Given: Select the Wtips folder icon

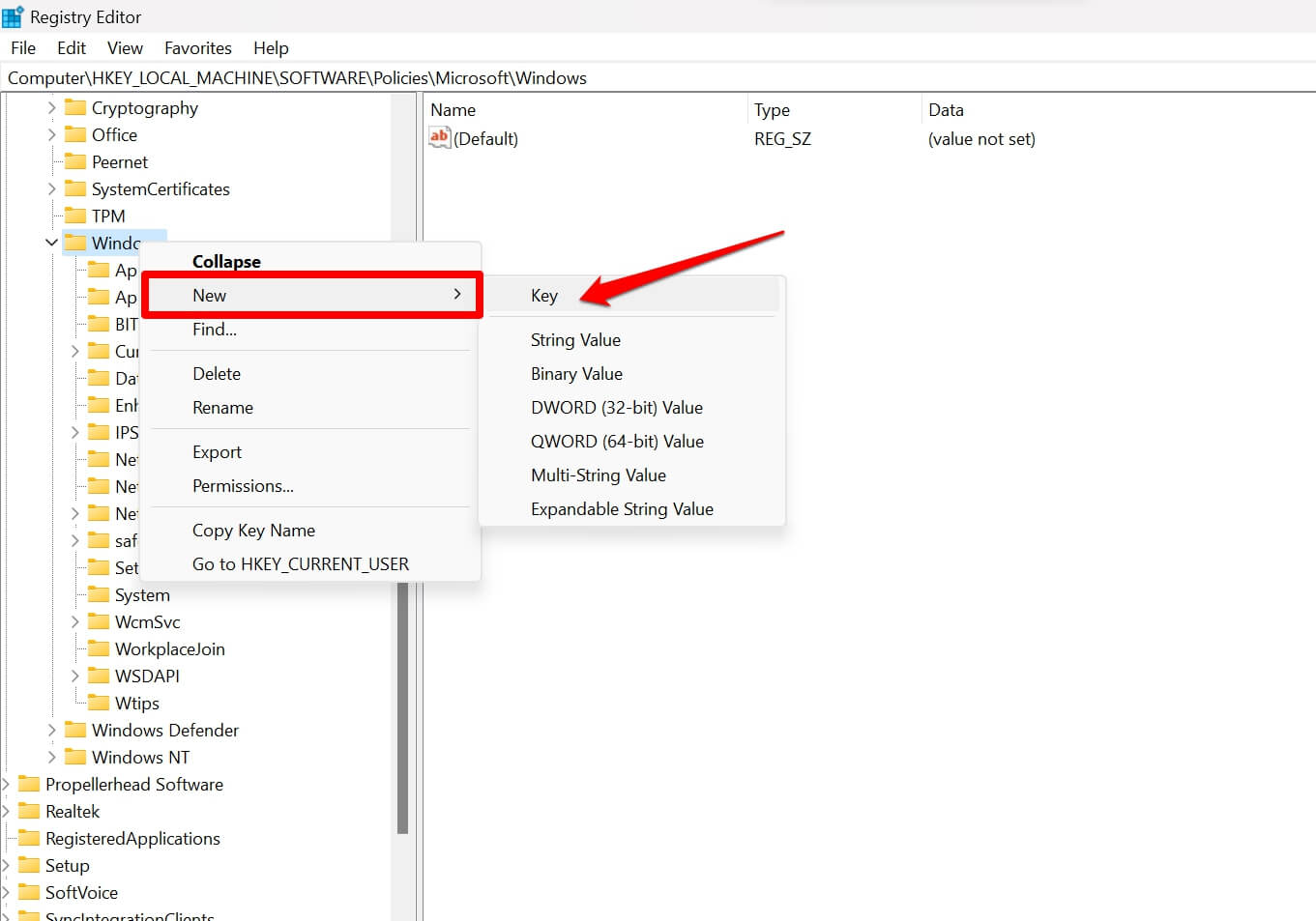Looking at the screenshot, I should (x=99, y=703).
